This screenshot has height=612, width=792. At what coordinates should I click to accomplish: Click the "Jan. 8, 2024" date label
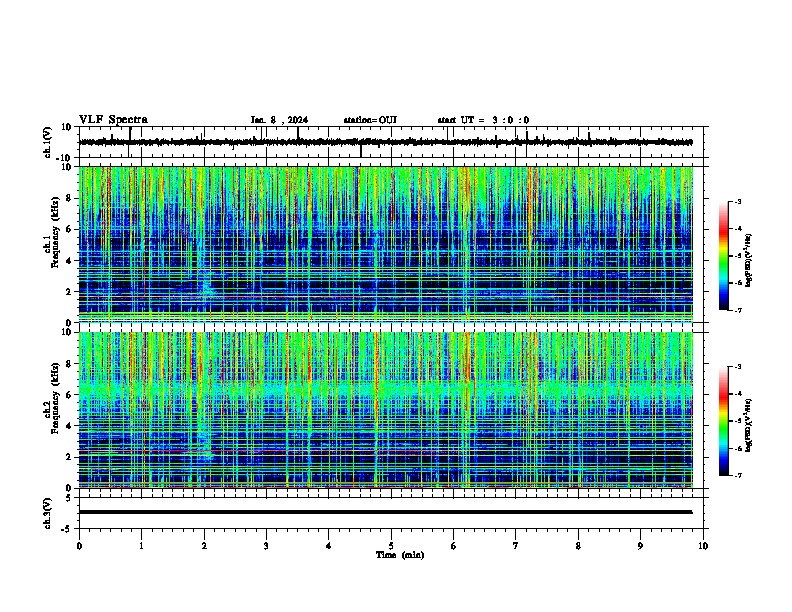click(x=279, y=120)
